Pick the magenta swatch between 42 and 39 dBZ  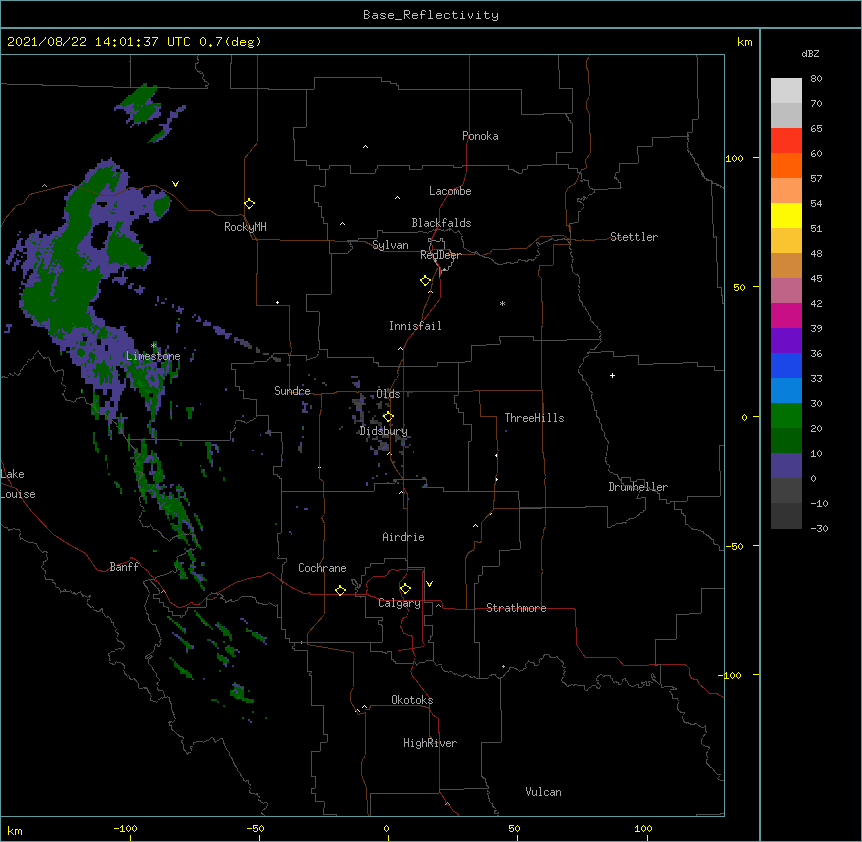click(x=786, y=315)
